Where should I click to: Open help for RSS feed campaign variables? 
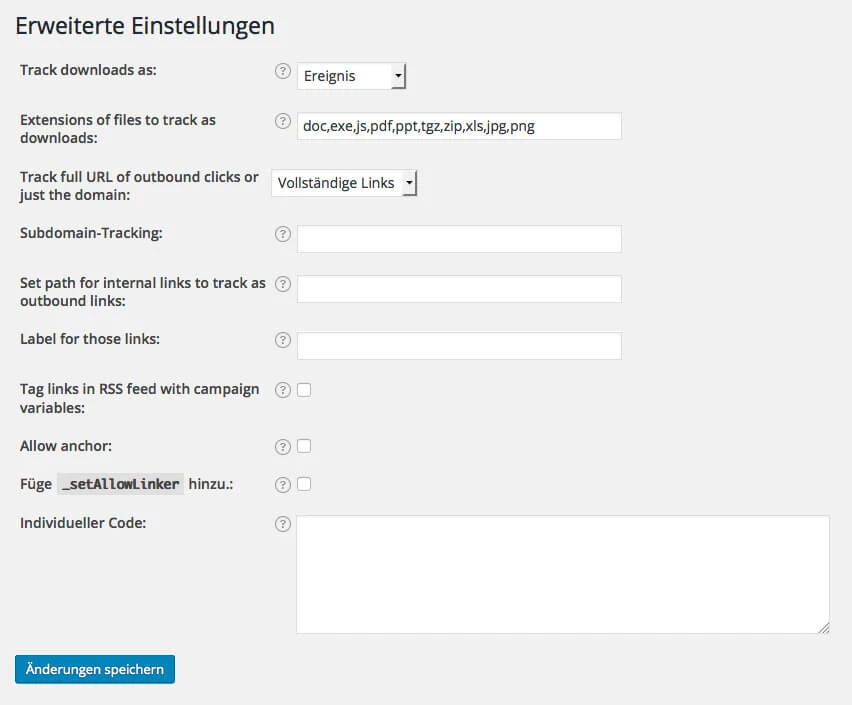281,389
